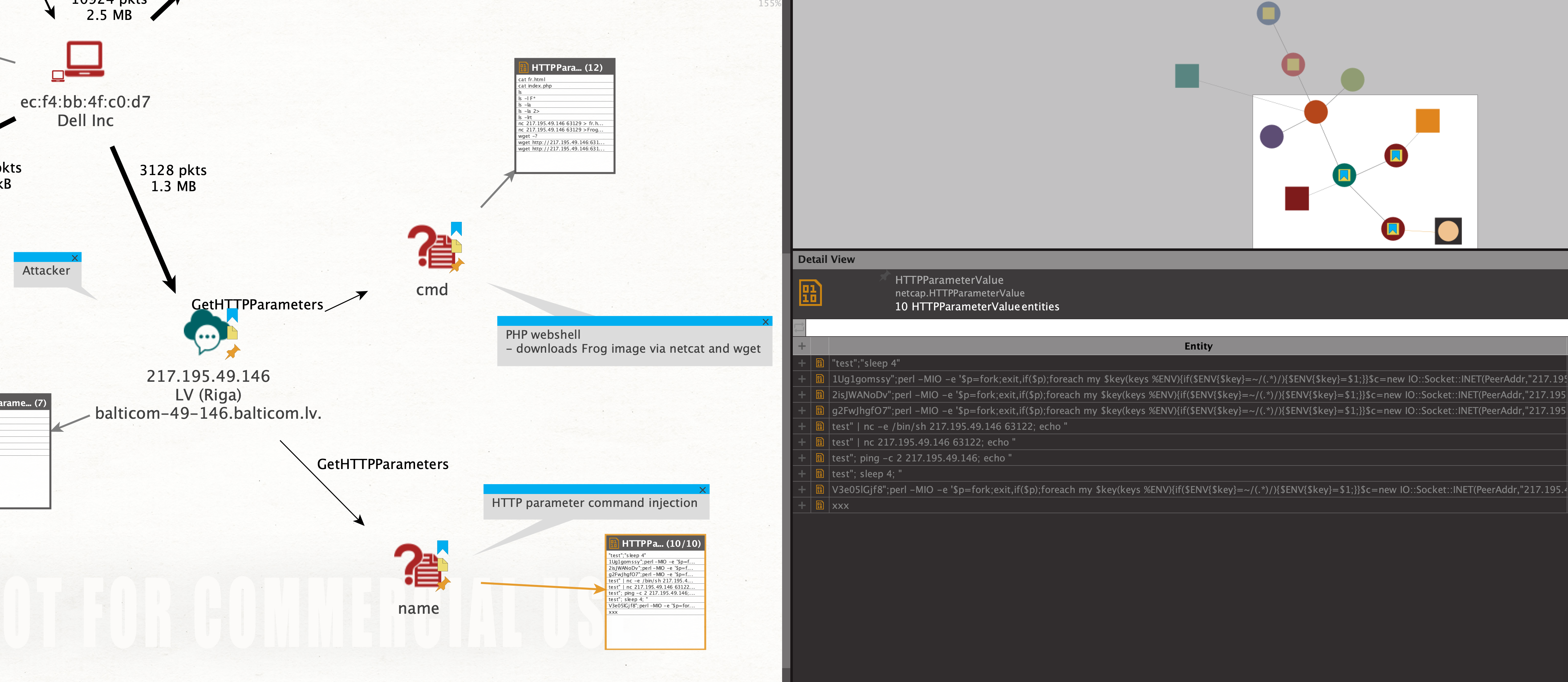Click the Entity column header

click(1197, 346)
